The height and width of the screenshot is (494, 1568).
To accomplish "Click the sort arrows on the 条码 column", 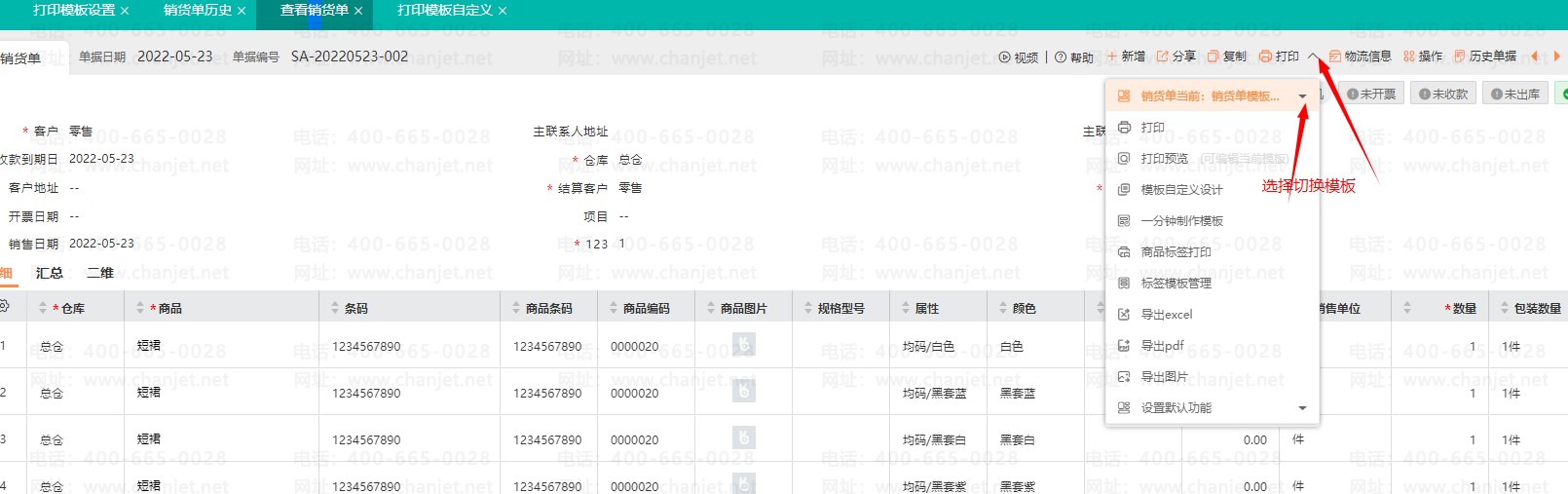I will 335,308.
